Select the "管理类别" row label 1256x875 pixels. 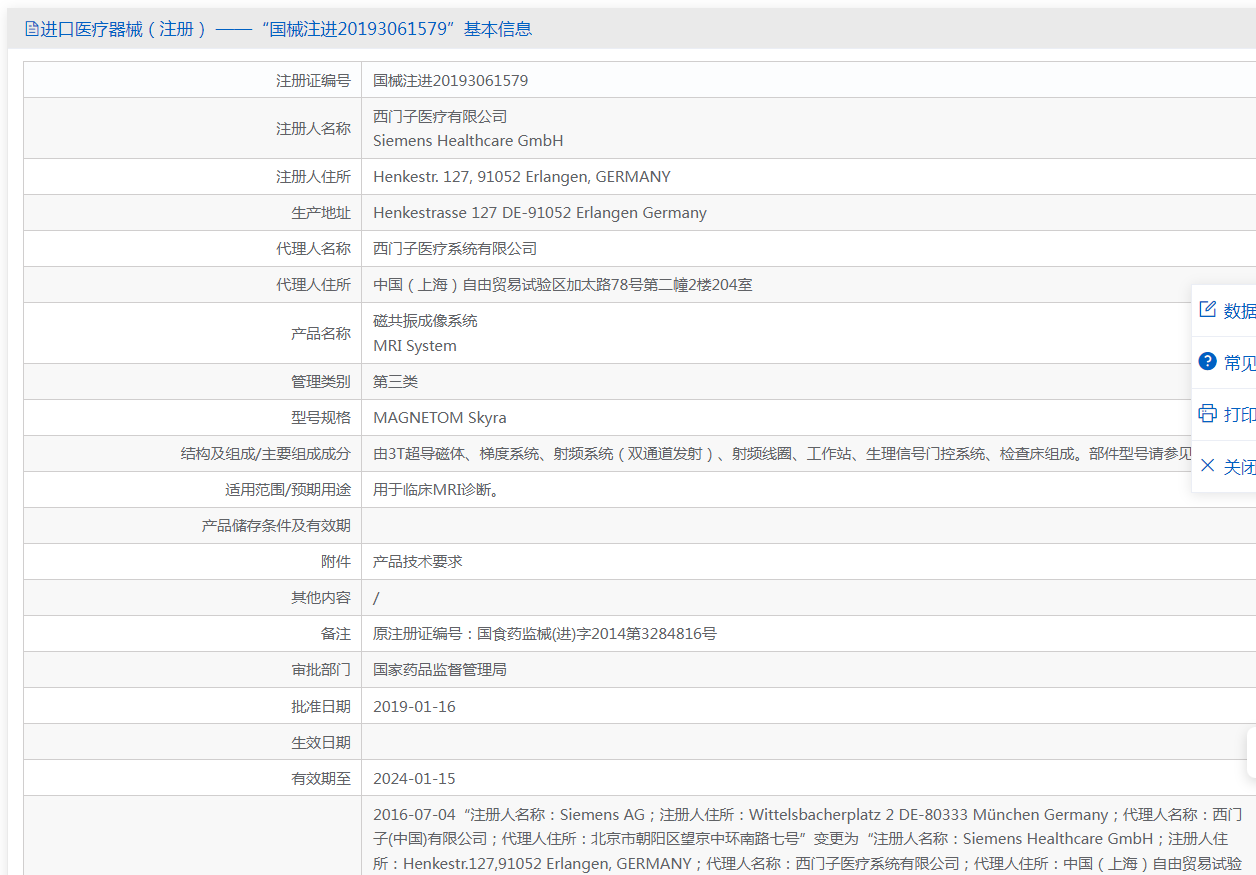(321, 381)
